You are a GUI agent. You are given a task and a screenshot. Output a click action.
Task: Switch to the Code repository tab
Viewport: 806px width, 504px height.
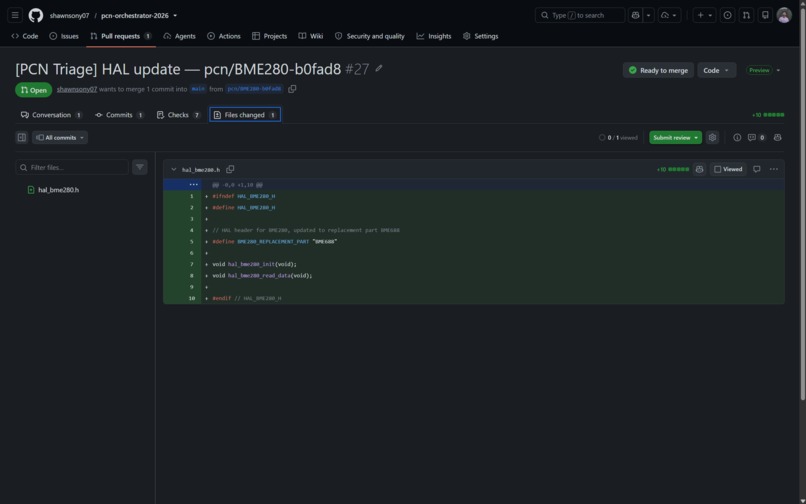(x=25, y=36)
